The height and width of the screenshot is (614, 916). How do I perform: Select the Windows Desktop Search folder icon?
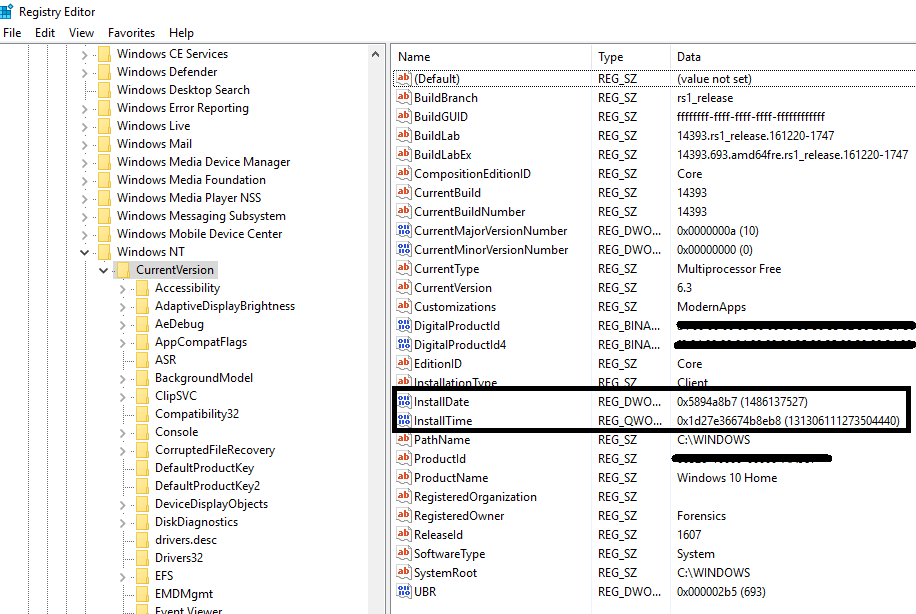pos(105,90)
